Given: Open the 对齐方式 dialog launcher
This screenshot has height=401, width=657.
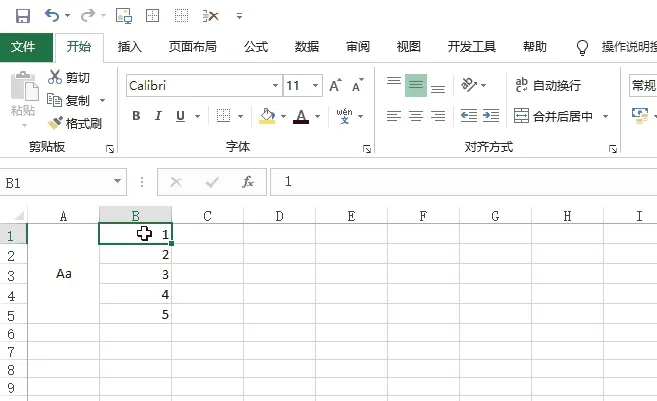Looking at the screenshot, I should (613, 149).
